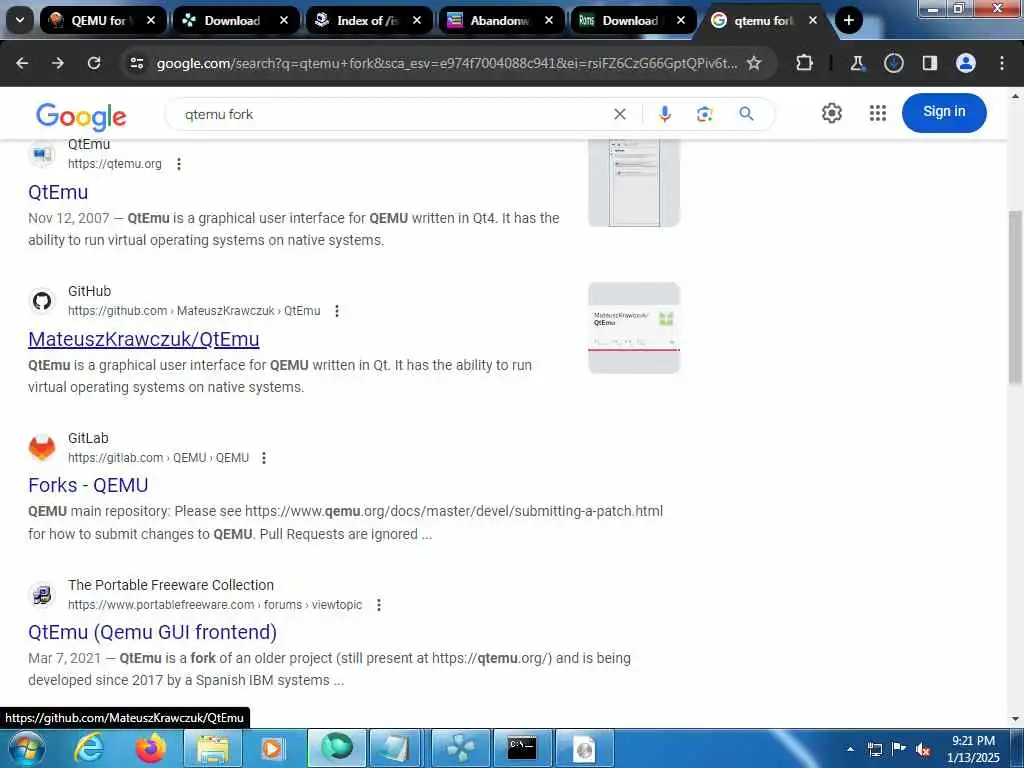Viewport: 1024px width, 768px height.
Task: Open more options for Portable Freeware result
Action: [379, 605]
